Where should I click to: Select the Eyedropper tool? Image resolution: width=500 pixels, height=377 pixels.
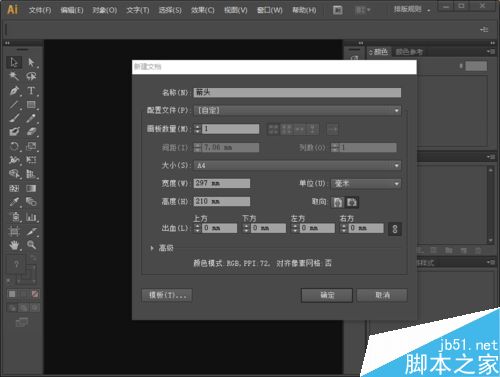14,202
